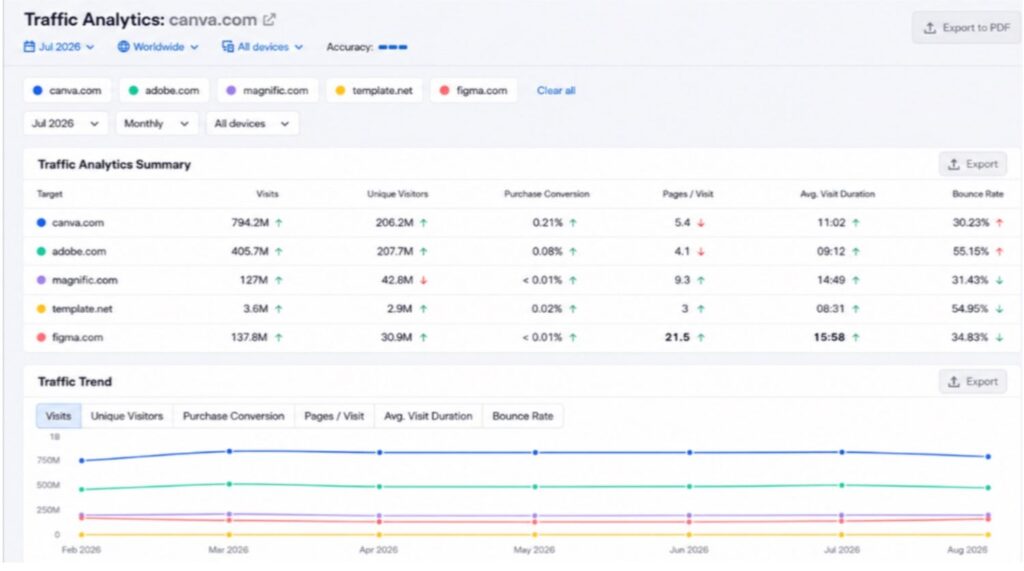Screen dimensions: 1024x571
Task: Select the template.net competitor chip
Action: pyautogui.click(x=374, y=91)
